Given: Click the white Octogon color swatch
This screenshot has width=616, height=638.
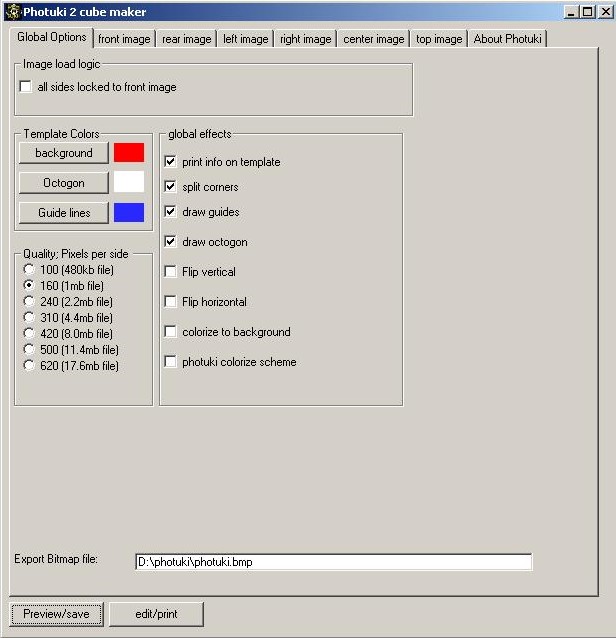Looking at the screenshot, I should tap(129, 182).
